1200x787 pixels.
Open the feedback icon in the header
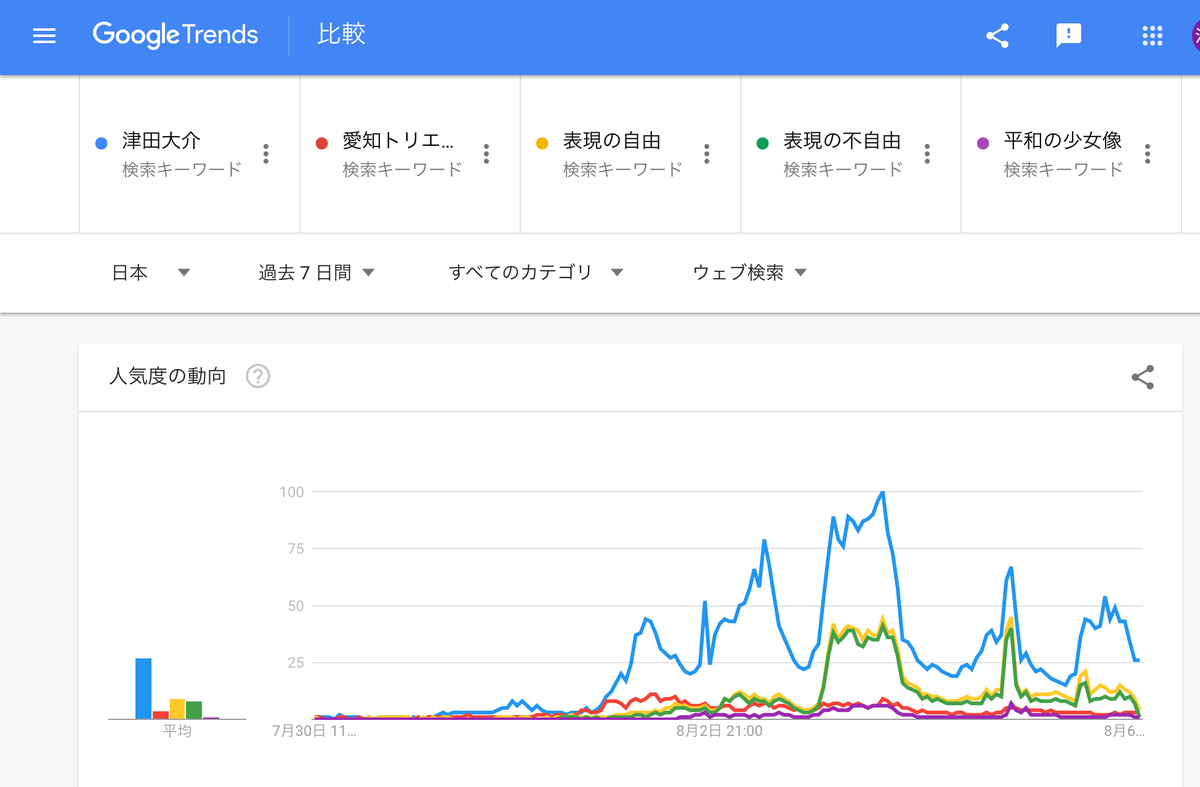pos(1069,35)
